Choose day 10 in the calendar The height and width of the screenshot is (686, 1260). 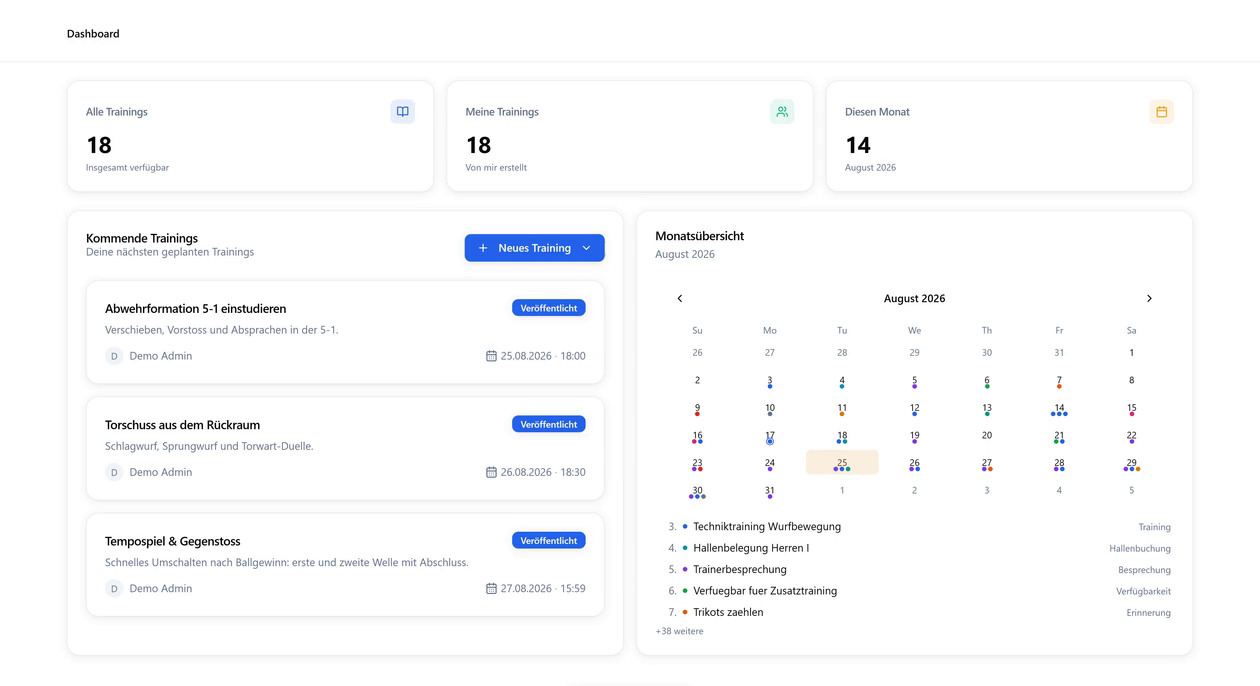pos(770,408)
